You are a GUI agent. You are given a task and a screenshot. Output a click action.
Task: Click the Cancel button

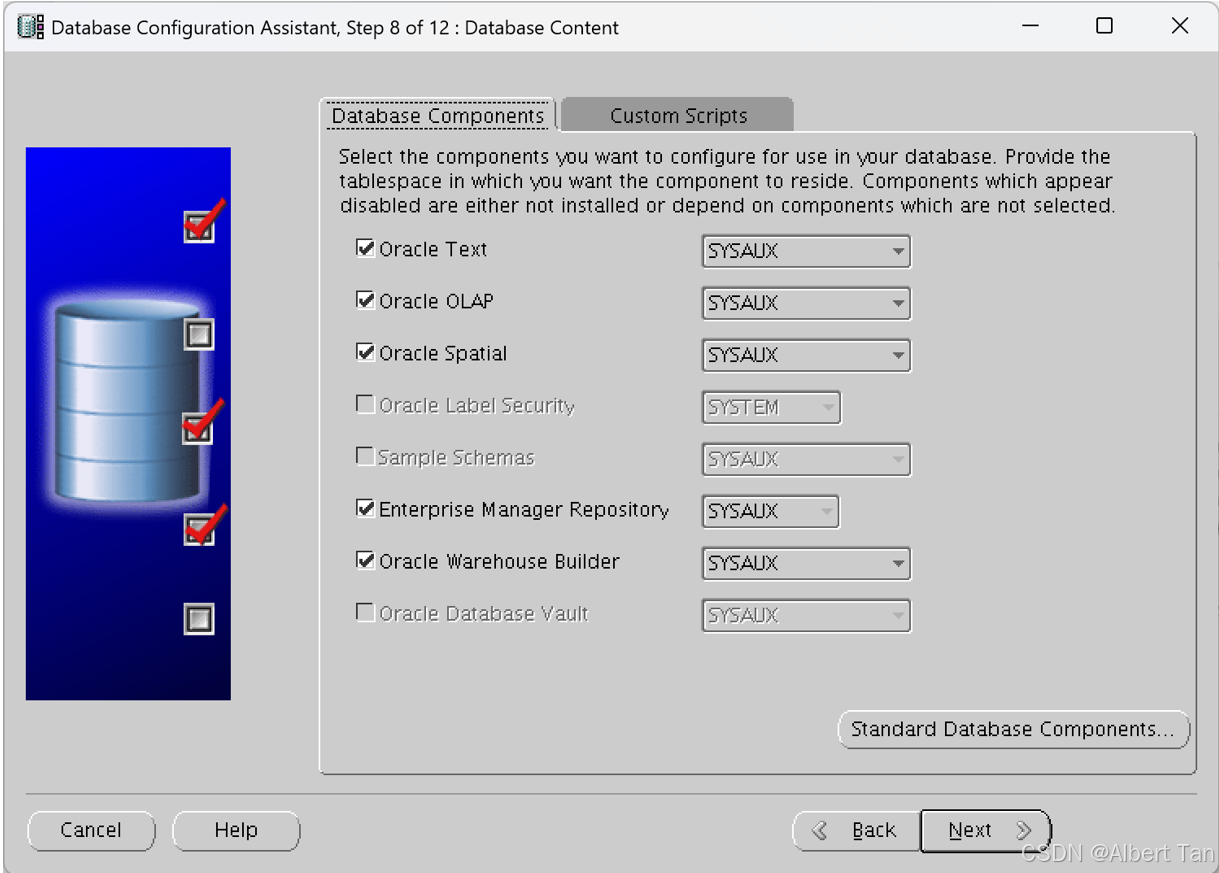[91, 830]
